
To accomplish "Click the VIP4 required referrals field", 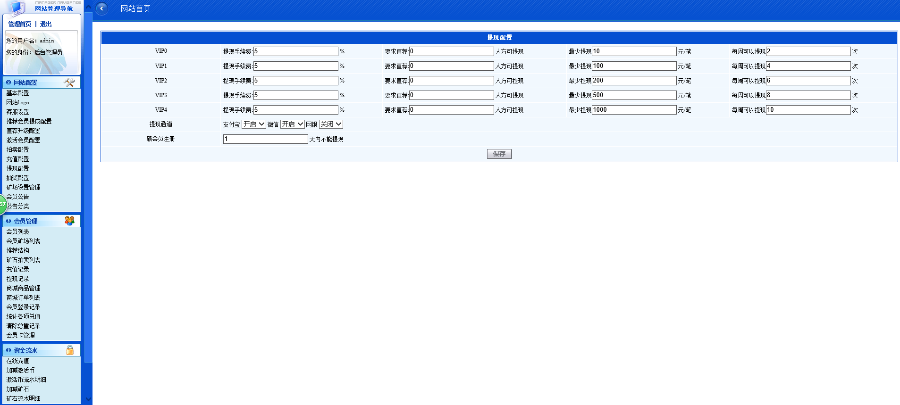I will point(452,110).
